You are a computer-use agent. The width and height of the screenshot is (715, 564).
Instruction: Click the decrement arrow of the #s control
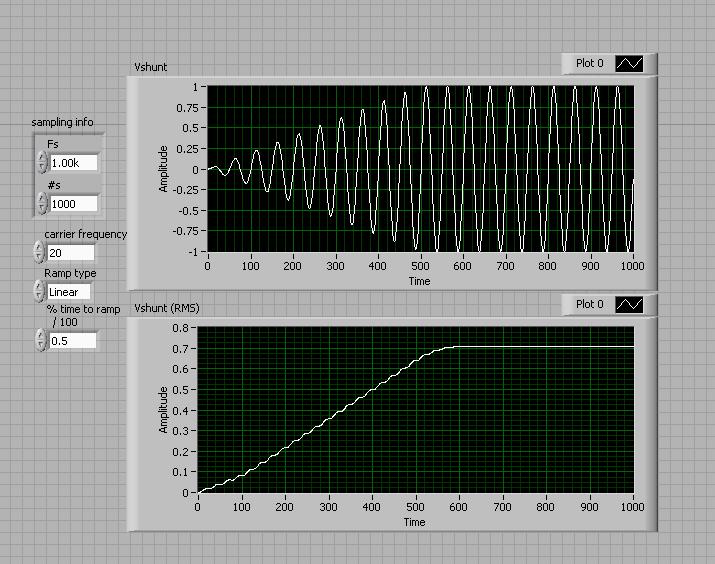point(42,208)
